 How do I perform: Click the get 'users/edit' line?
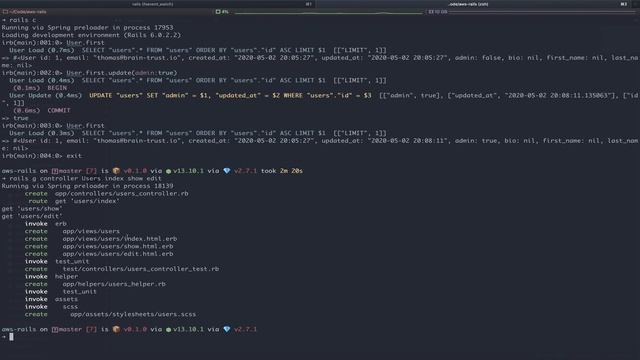tap(32, 216)
